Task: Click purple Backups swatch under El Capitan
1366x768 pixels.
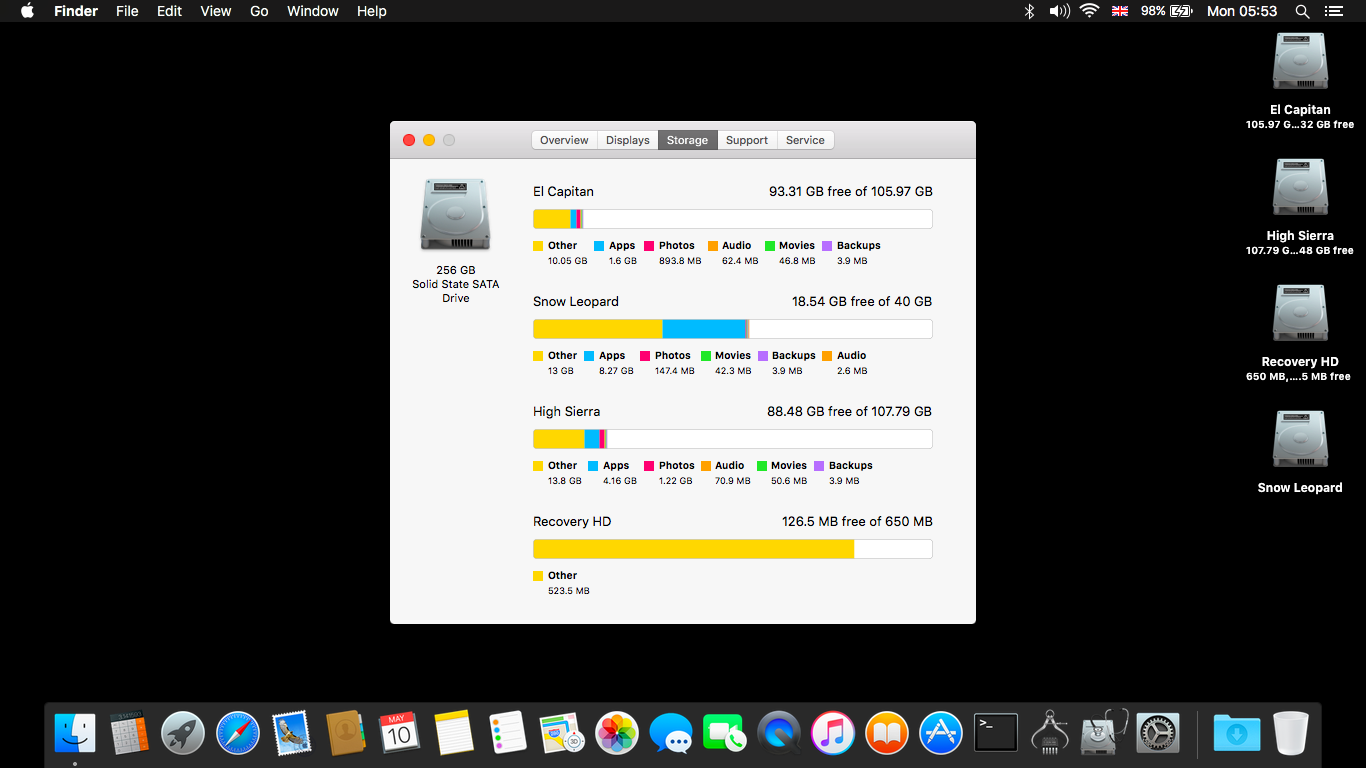Action: click(827, 246)
